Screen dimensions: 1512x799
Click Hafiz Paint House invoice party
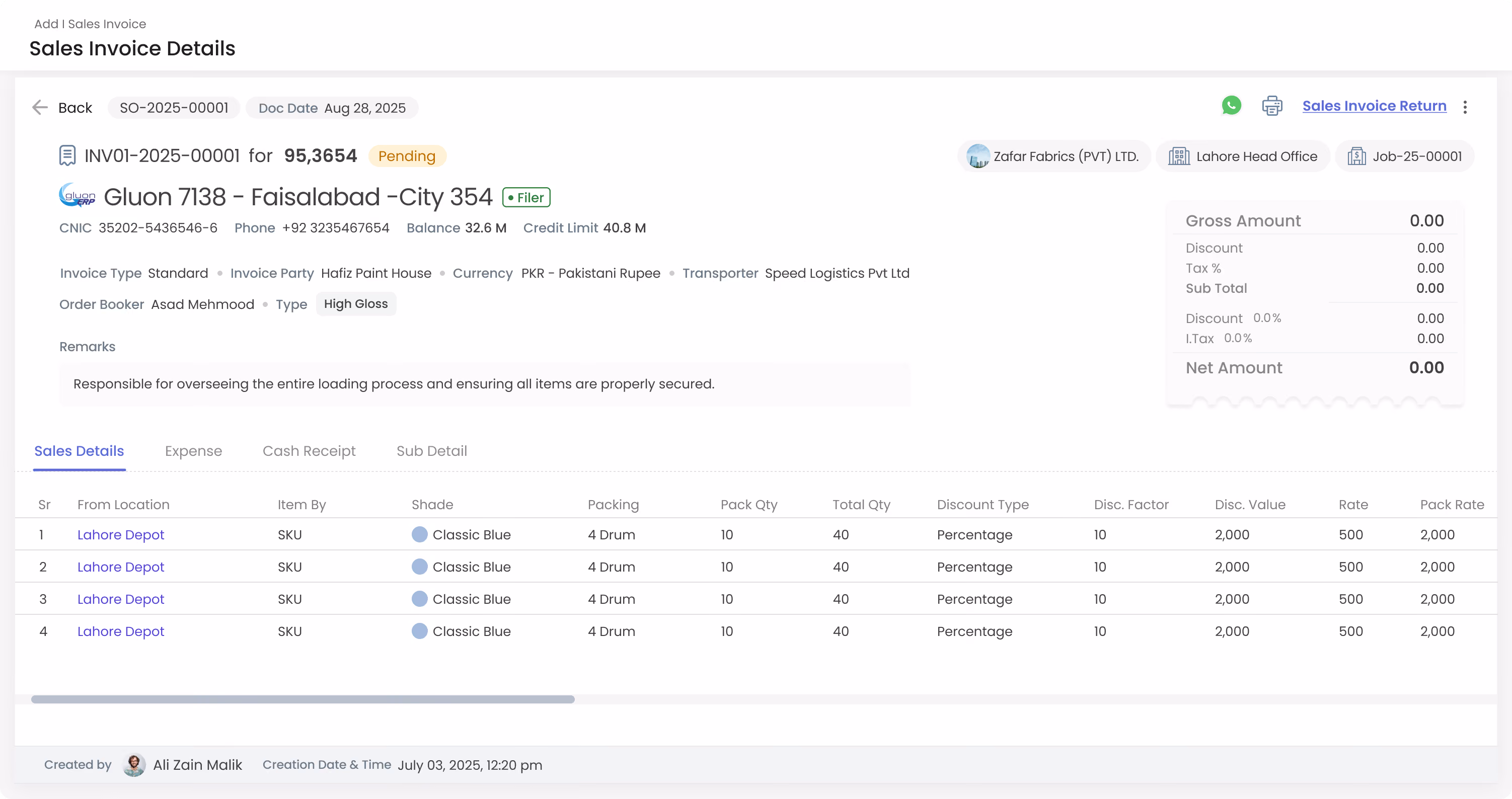pos(375,273)
